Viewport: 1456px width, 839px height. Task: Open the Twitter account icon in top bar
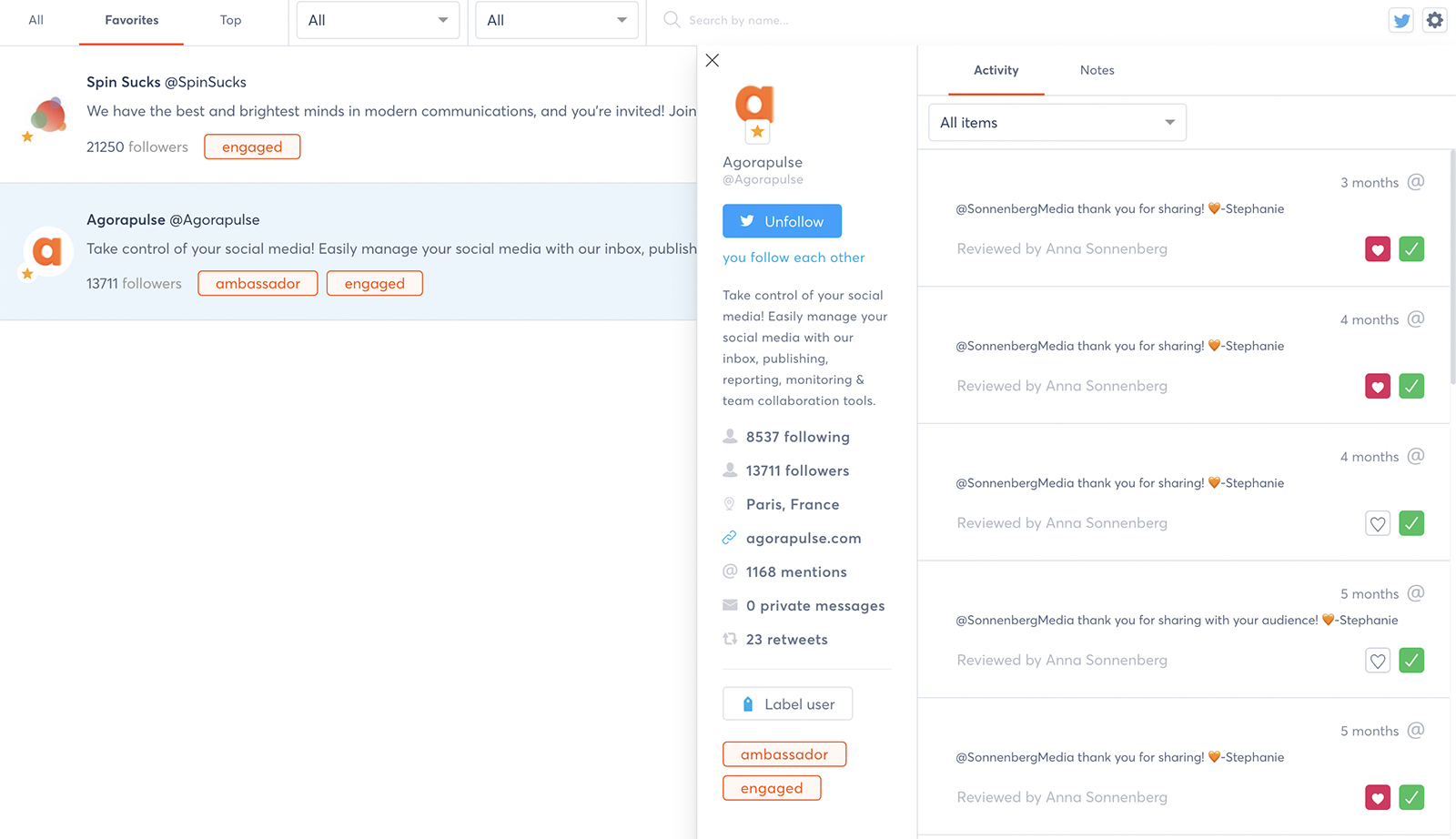tap(1401, 20)
